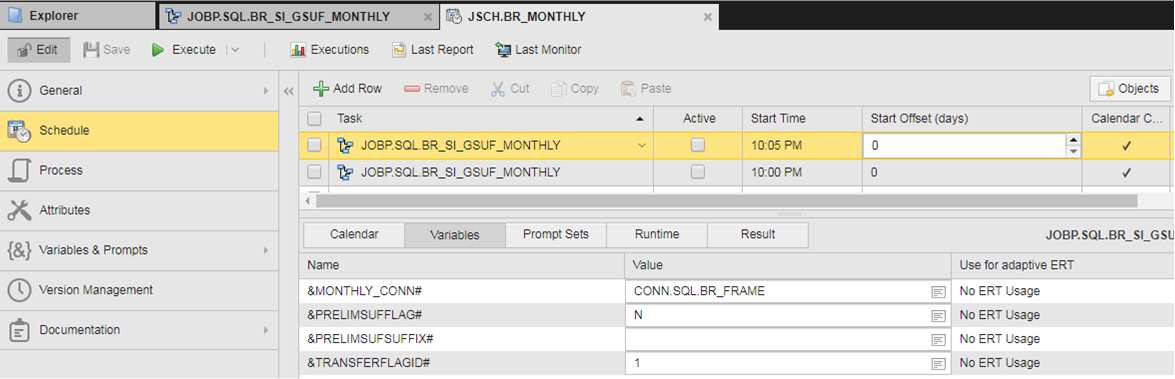Click the green Execute play icon
This screenshot has height=379, width=1175.
(158, 50)
